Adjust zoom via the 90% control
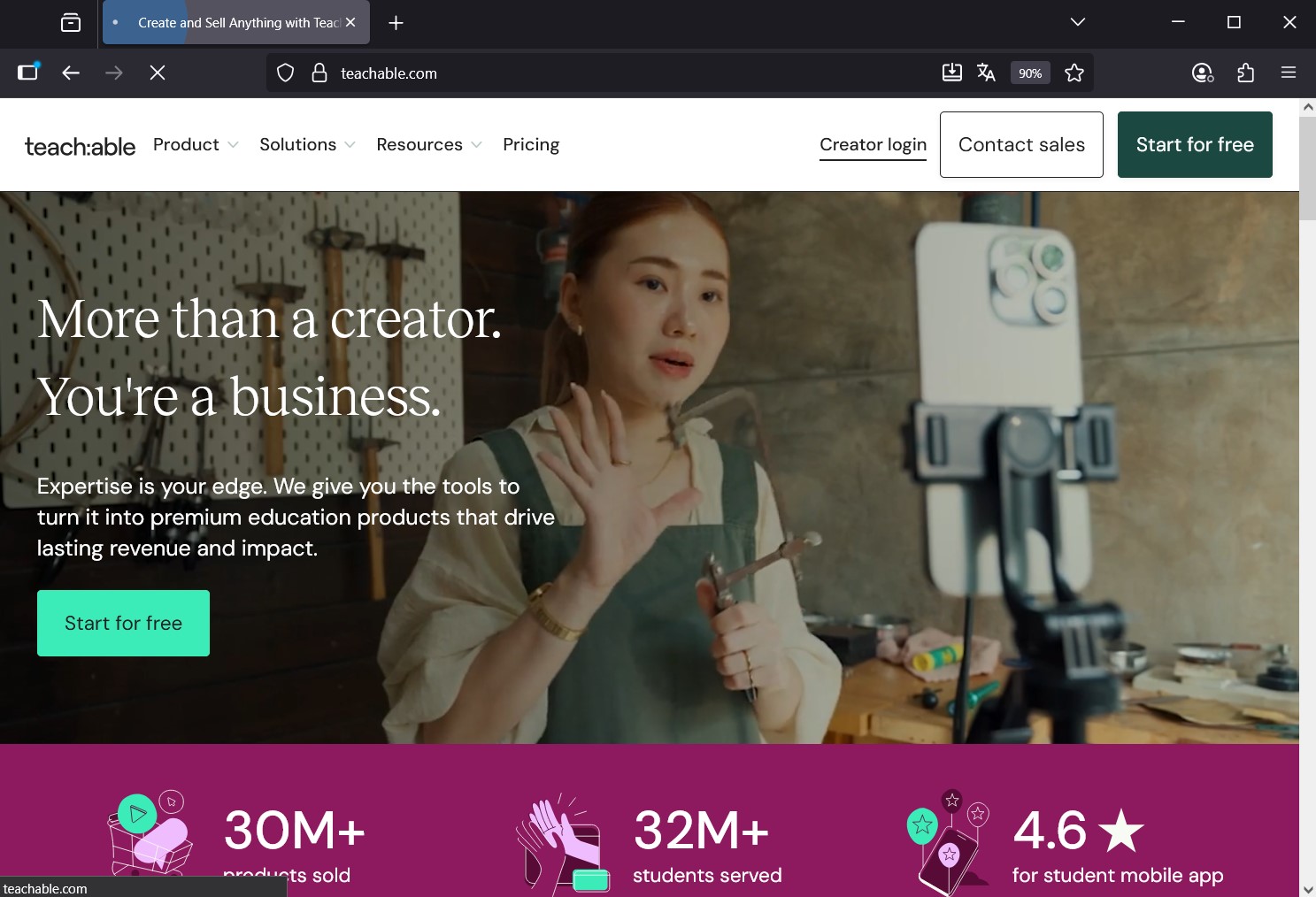 pos(1029,73)
